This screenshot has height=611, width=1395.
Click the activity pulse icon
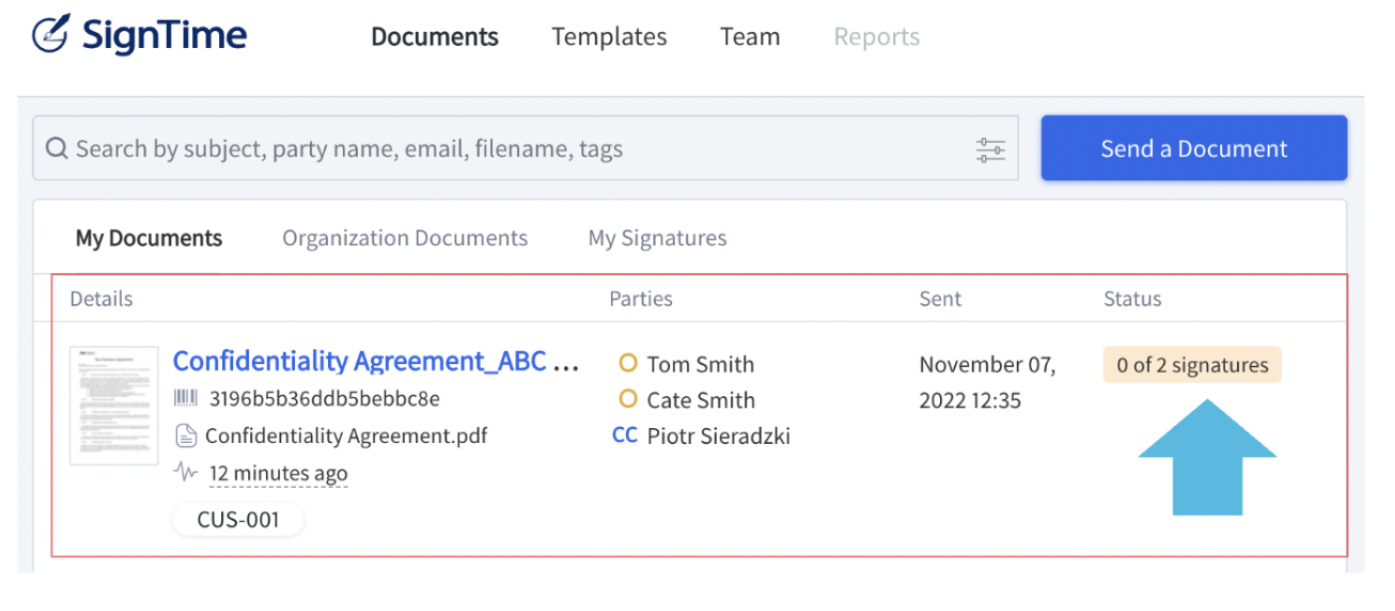186,471
